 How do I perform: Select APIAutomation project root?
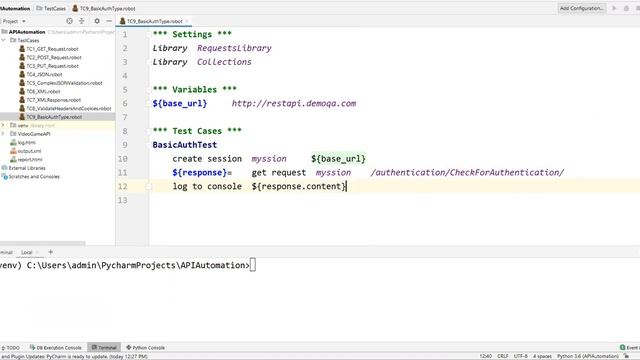27,32
